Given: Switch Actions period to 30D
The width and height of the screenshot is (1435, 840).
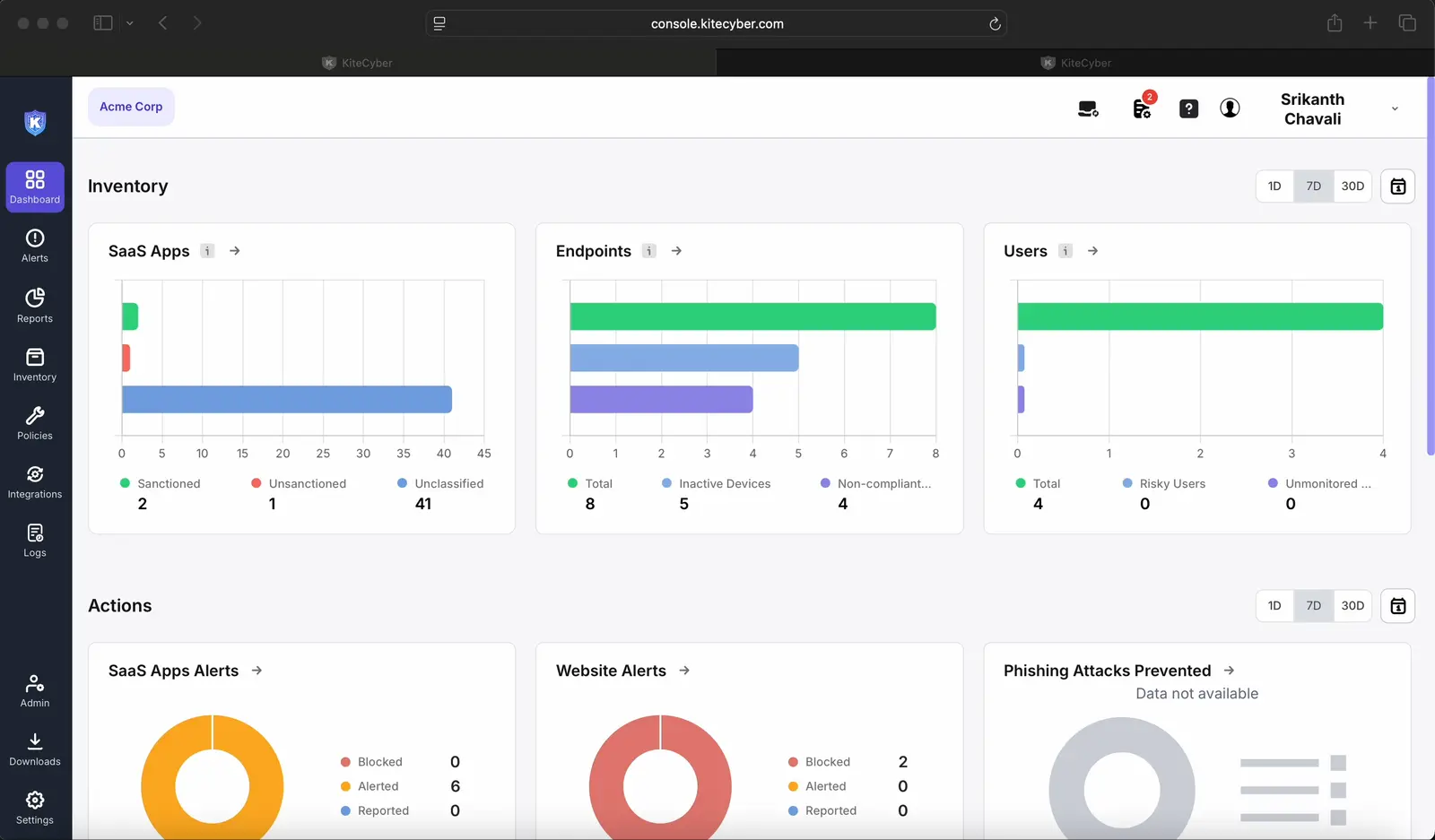Looking at the screenshot, I should click(1352, 605).
